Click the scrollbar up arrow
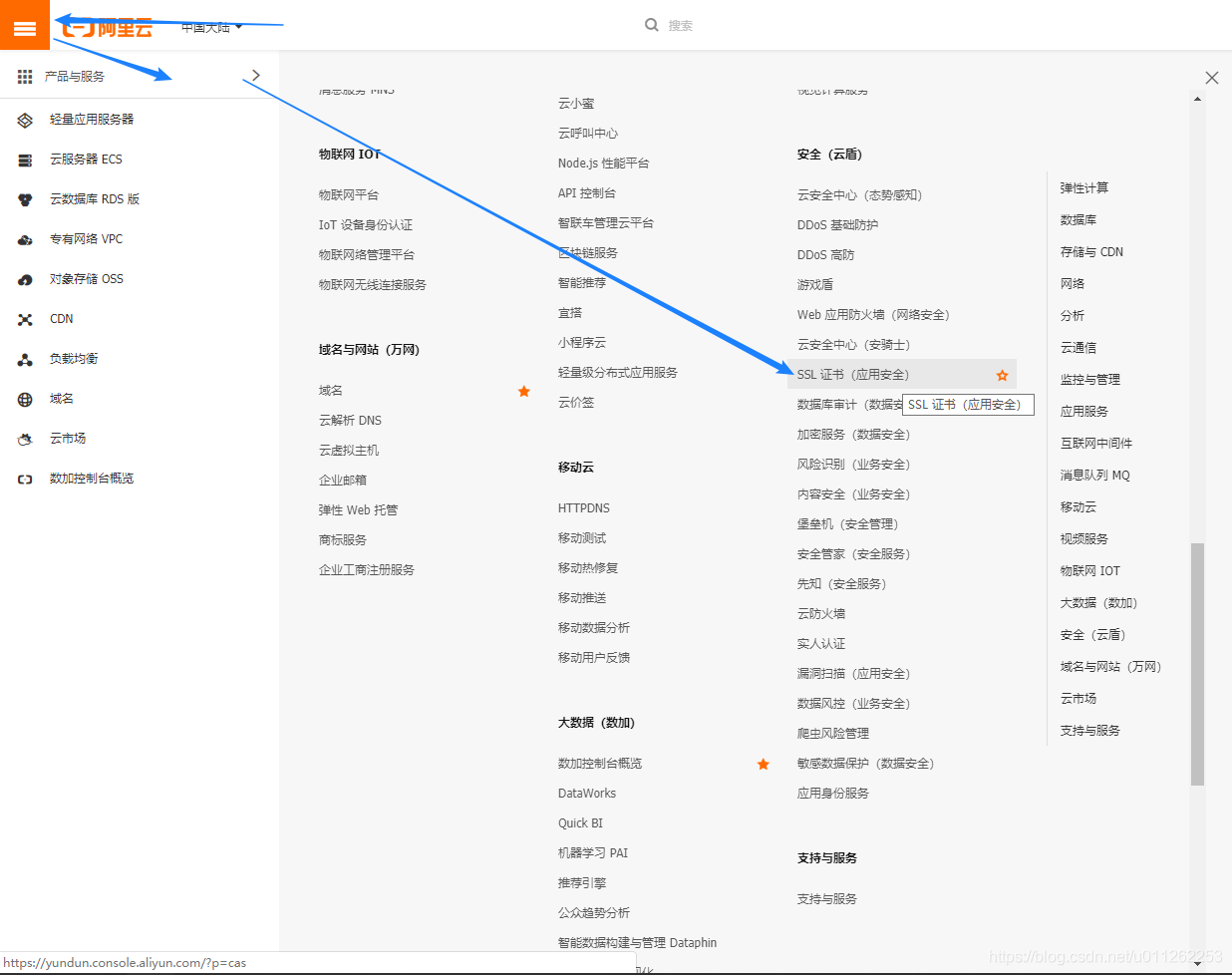 pos(1198,100)
